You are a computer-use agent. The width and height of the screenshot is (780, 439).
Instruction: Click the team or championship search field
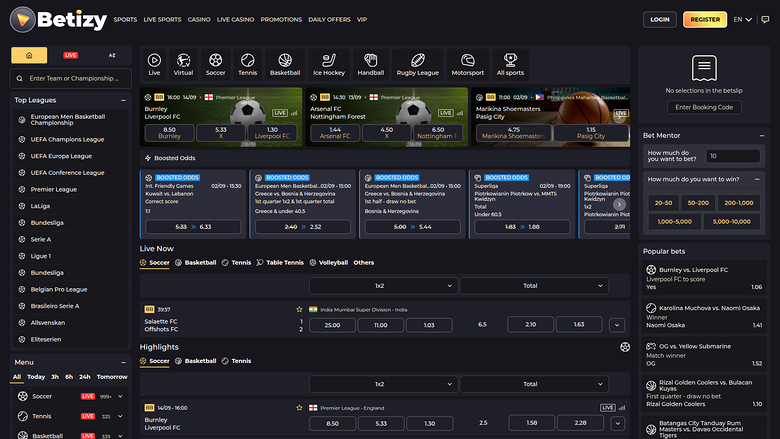[x=71, y=79]
